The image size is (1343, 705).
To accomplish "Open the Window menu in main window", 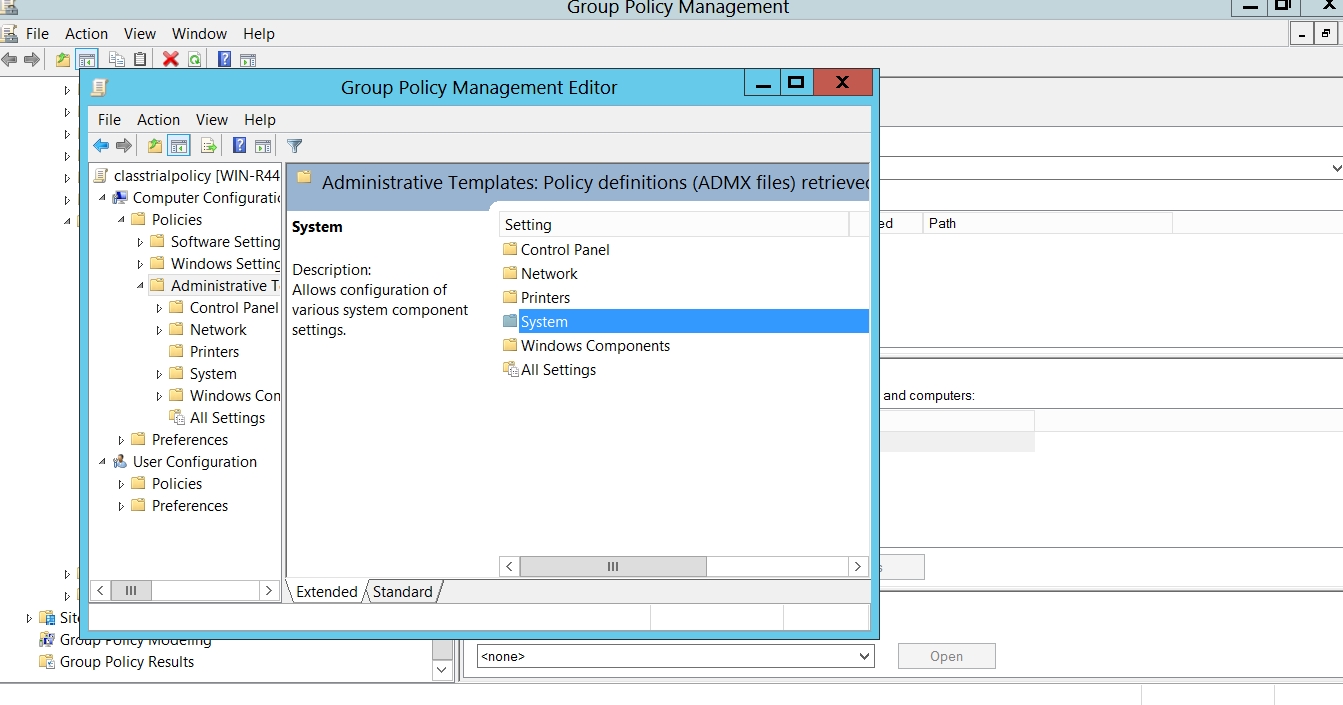I will coord(199,34).
